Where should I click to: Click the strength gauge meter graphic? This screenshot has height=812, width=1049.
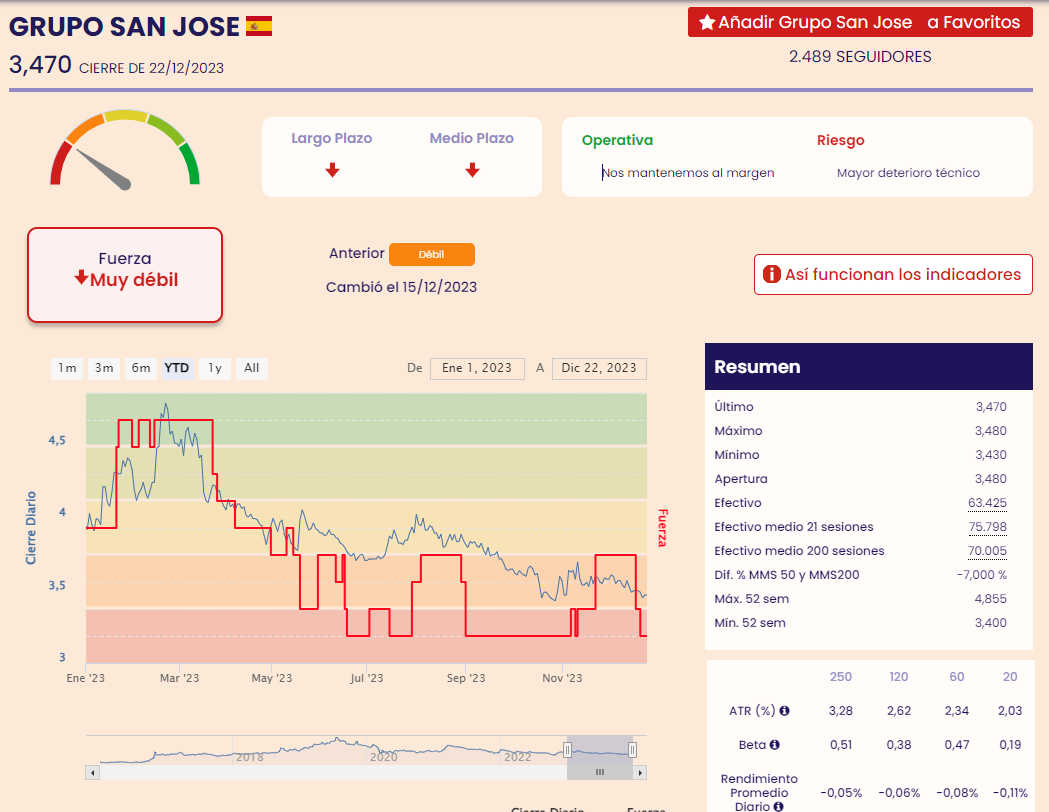point(125,150)
